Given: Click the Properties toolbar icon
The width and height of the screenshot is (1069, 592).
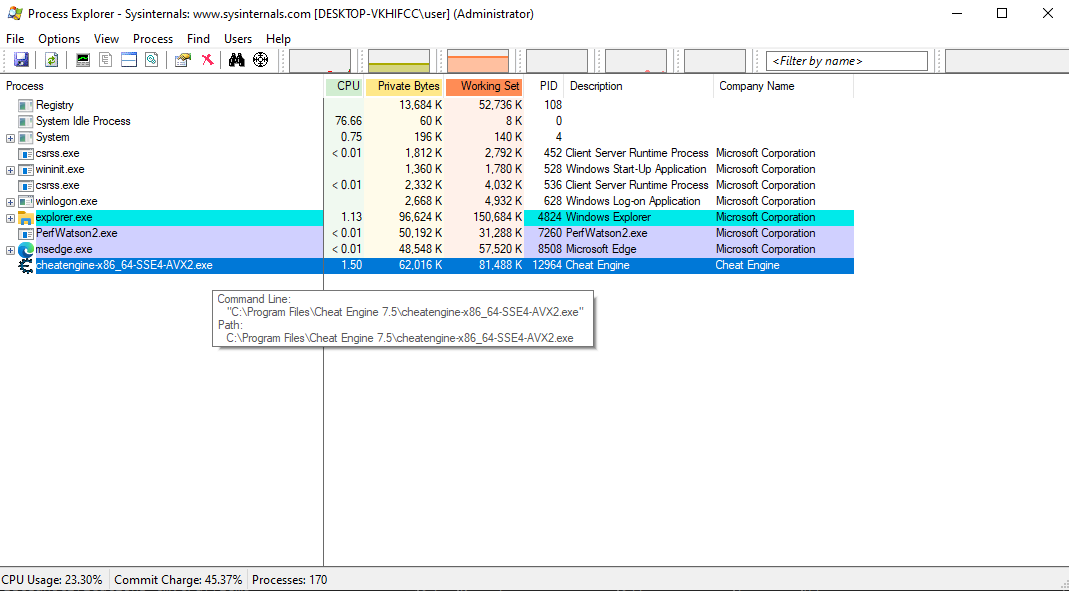Looking at the screenshot, I should point(182,60).
